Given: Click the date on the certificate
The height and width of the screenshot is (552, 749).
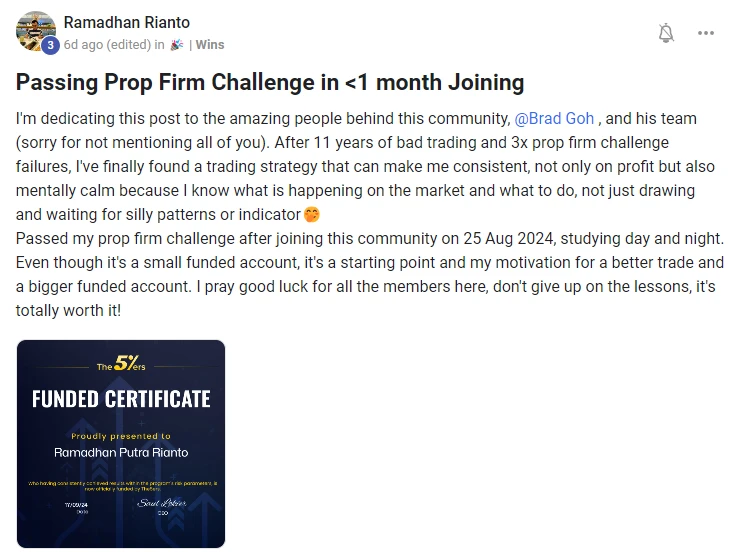Looking at the screenshot, I should (76, 505).
